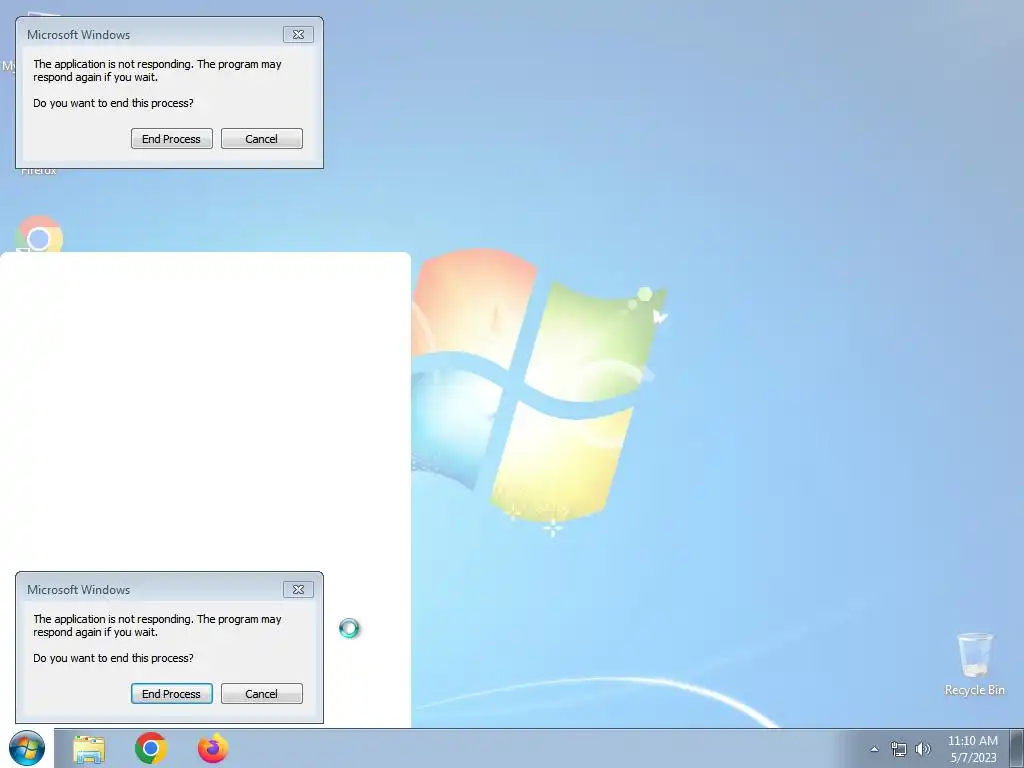
Task: Click the Show desktop button at the taskbar edge
Action: click(1017, 748)
